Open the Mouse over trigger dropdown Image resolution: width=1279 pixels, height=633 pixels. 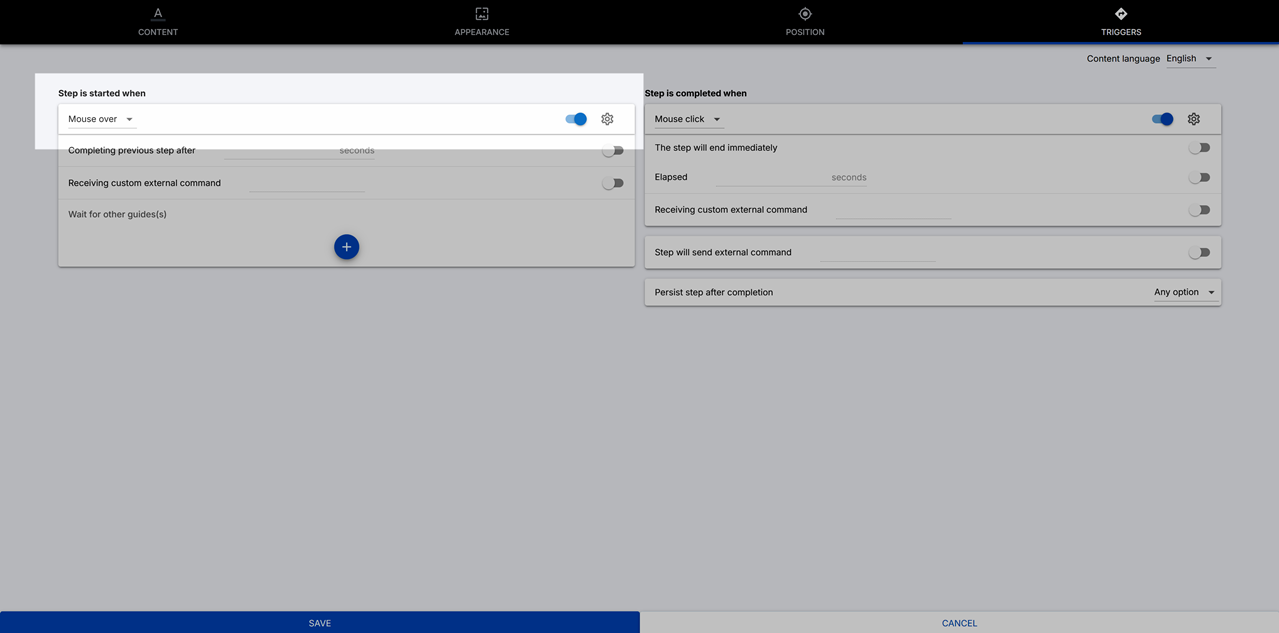101,119
